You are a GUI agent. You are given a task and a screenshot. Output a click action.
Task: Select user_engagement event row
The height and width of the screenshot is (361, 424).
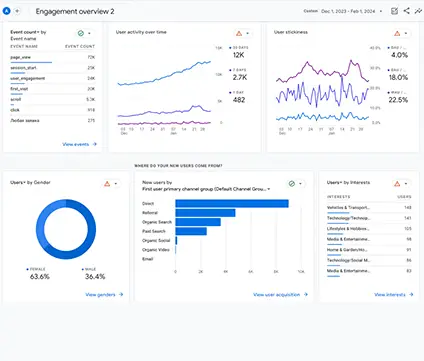pyautogui.click(x=53, y=79)
